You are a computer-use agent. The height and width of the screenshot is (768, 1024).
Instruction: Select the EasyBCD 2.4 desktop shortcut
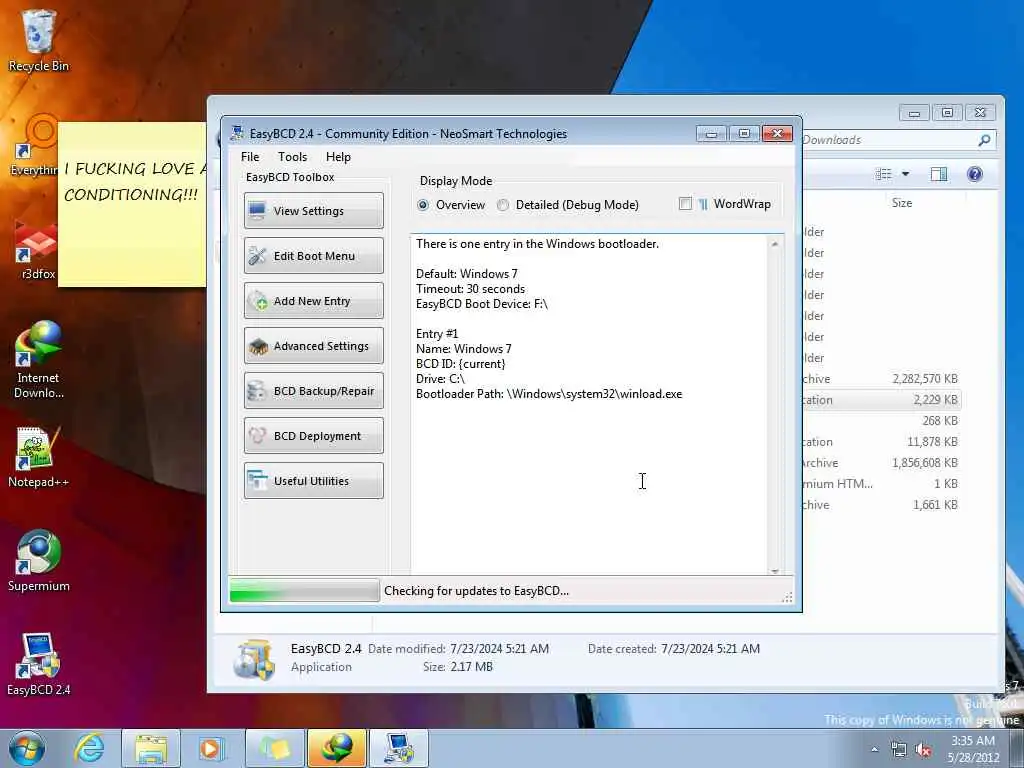(x=39, y=664)
